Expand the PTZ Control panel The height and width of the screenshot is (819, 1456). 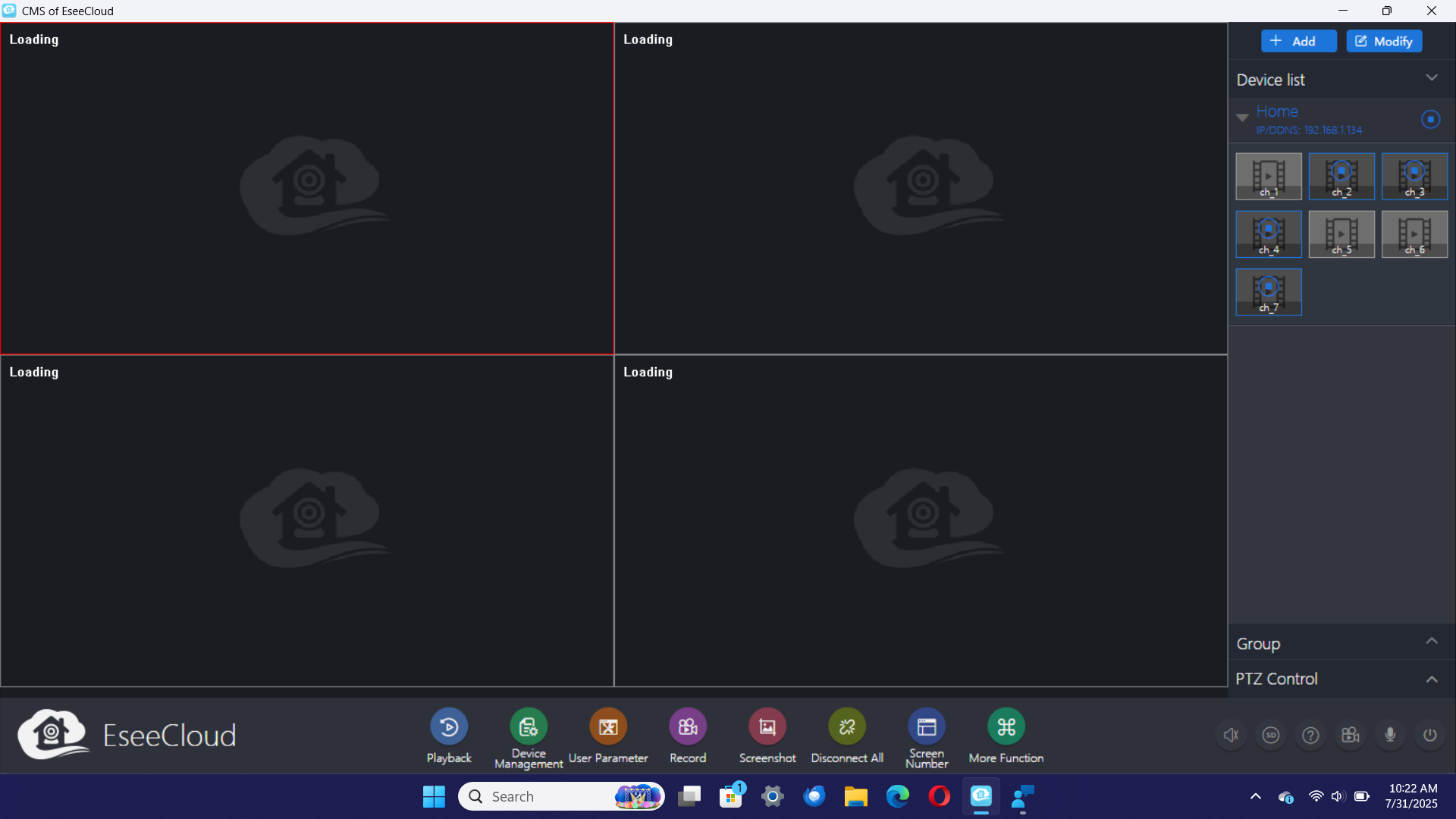point(1432,679)
